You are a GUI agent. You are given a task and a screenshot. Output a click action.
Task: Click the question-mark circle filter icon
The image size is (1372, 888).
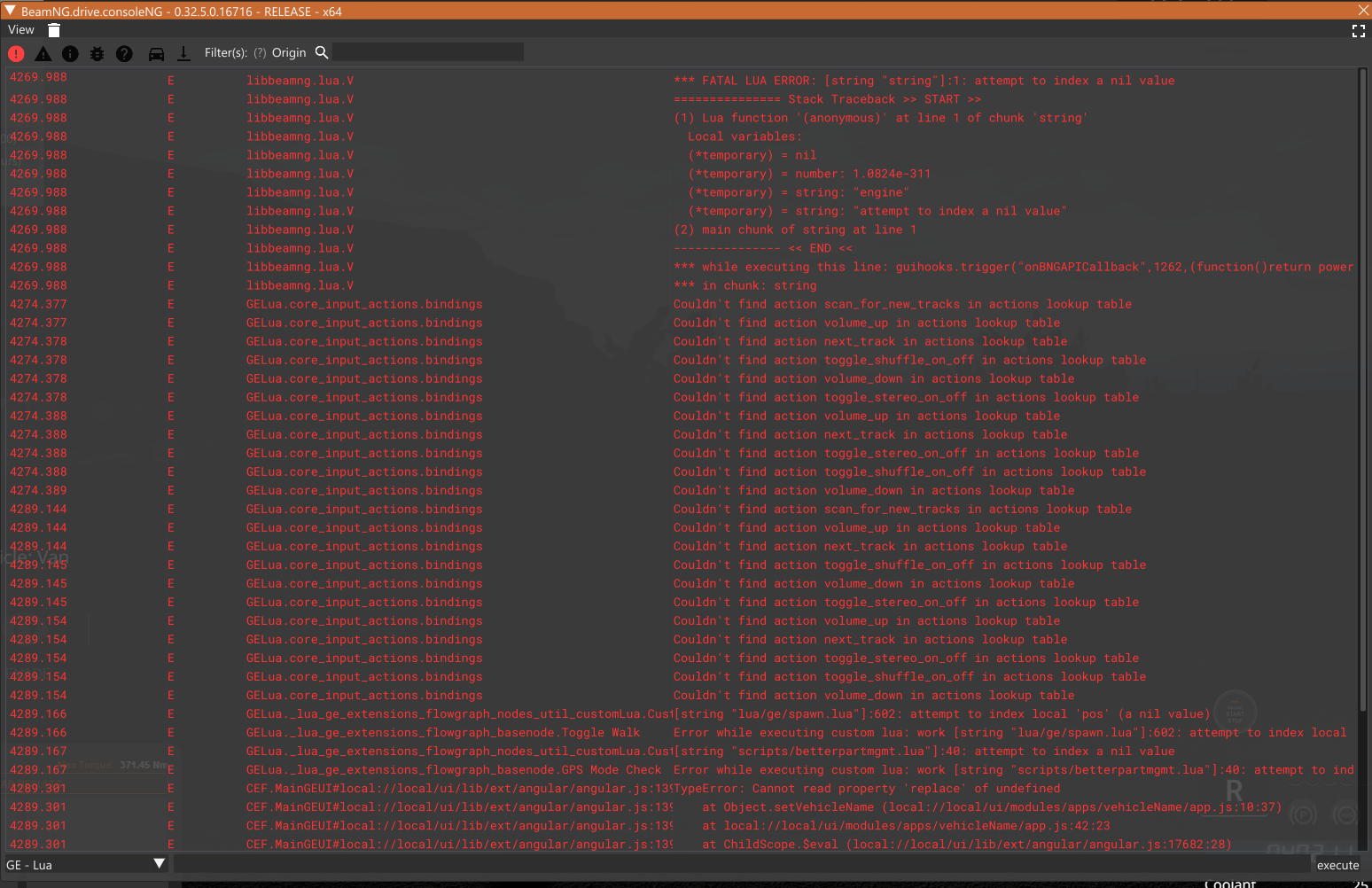point(125,53)
